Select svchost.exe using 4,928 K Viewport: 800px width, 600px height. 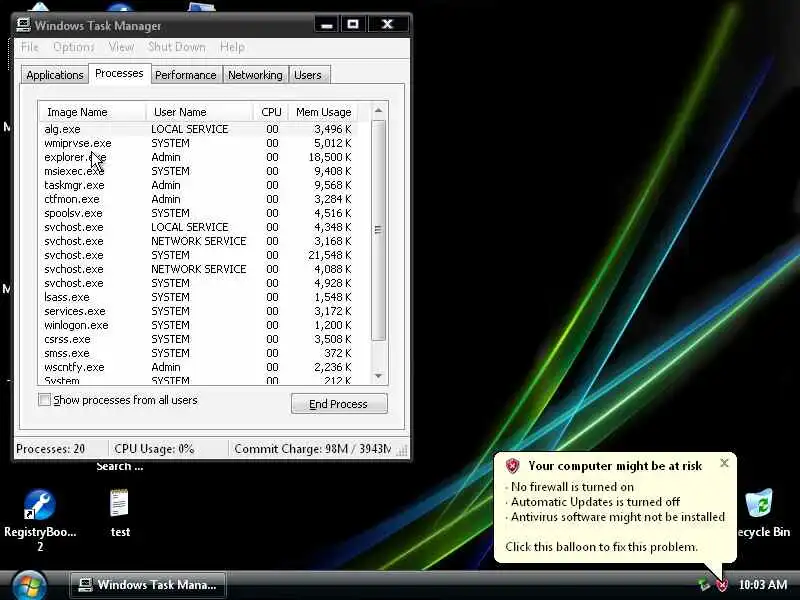click(x=198, y=283)
